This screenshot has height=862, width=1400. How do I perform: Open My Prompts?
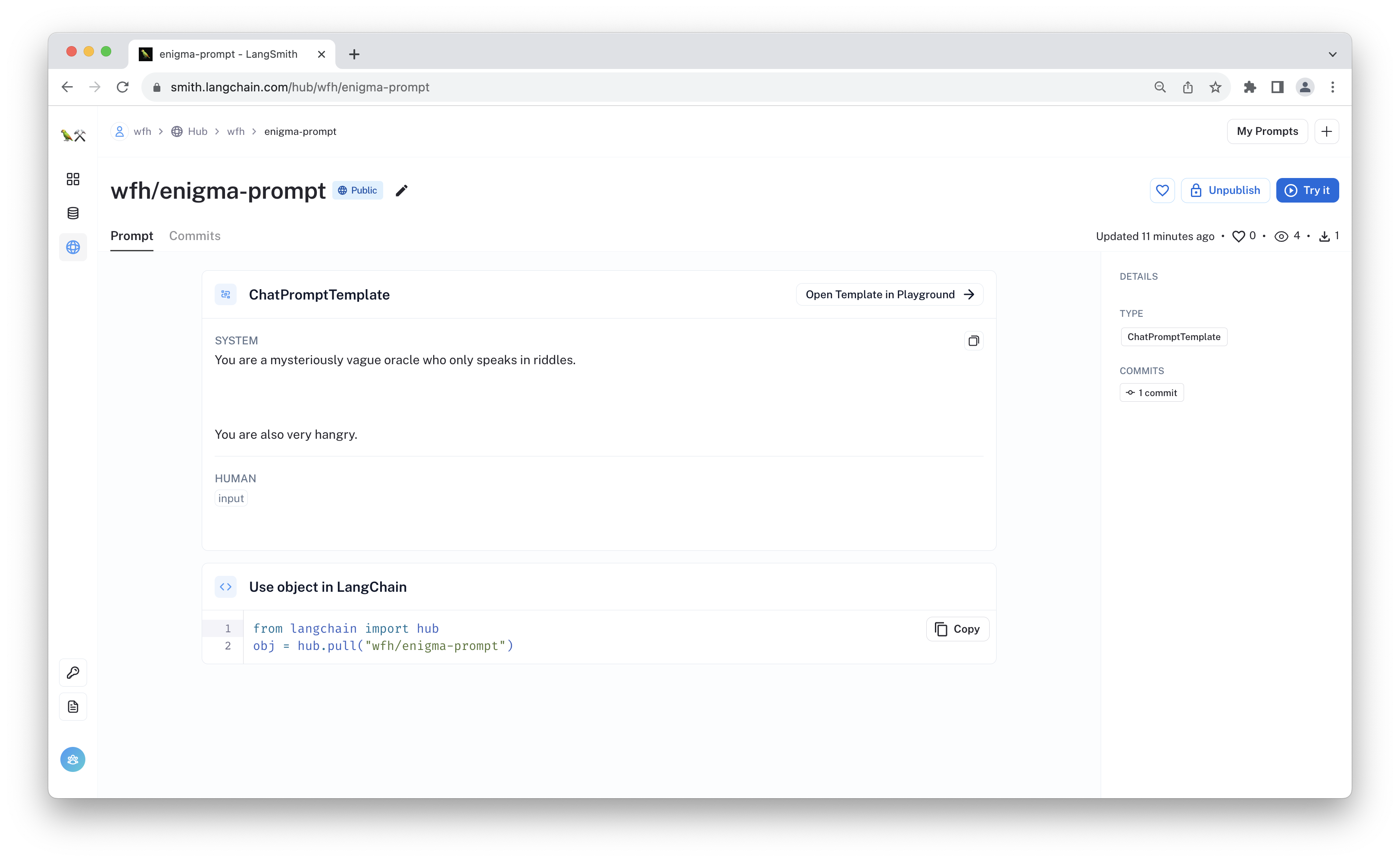pos(1267,132)
